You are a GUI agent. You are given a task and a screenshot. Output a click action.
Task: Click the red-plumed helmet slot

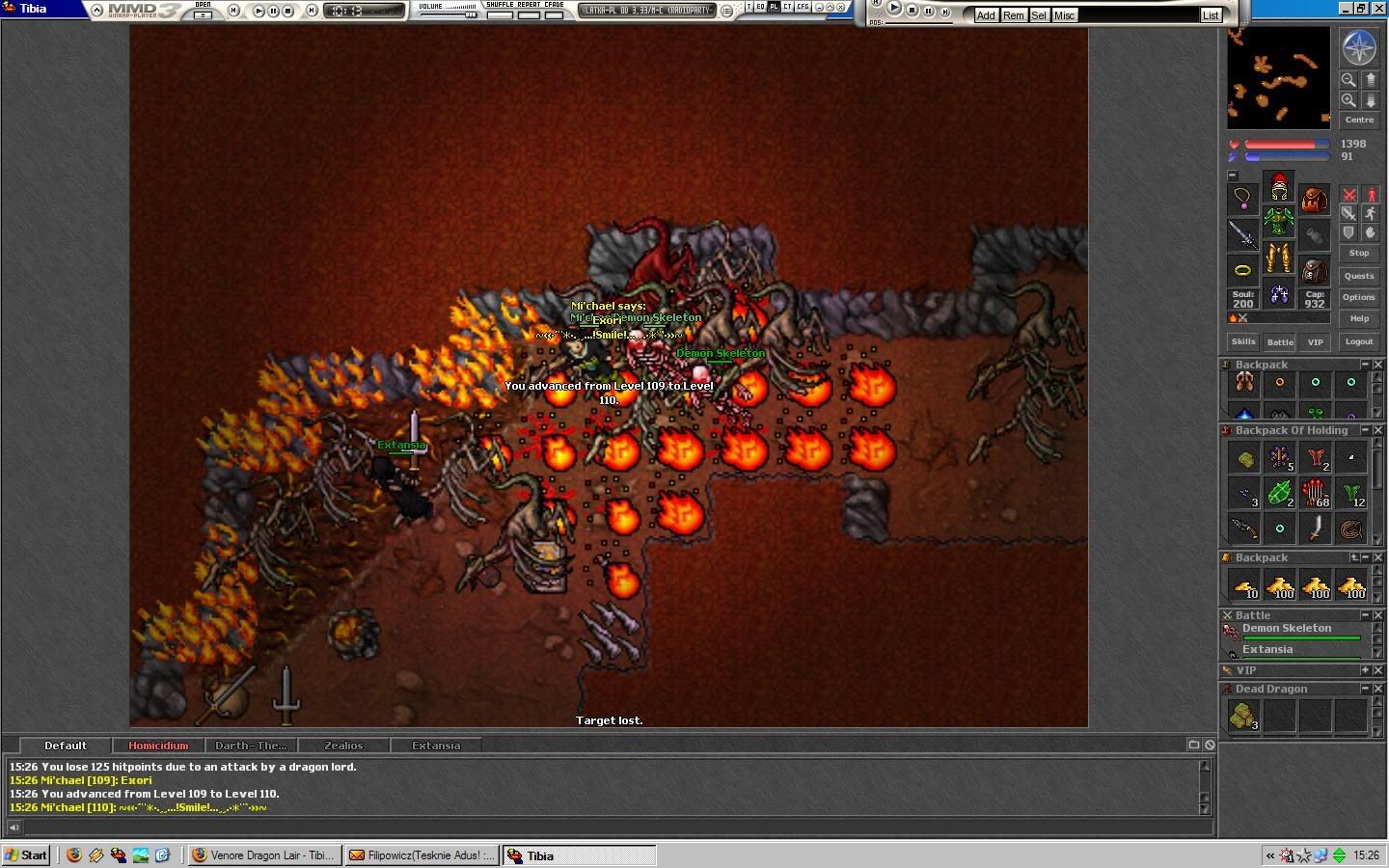tap(1279, 186)
